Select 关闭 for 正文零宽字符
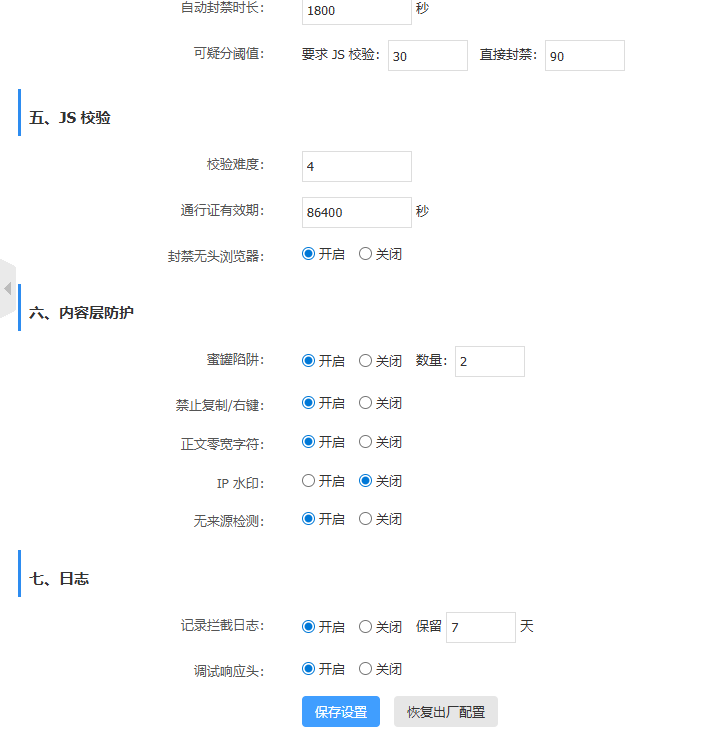The width and height of the screenshot is (724, 738). (365, 441)
